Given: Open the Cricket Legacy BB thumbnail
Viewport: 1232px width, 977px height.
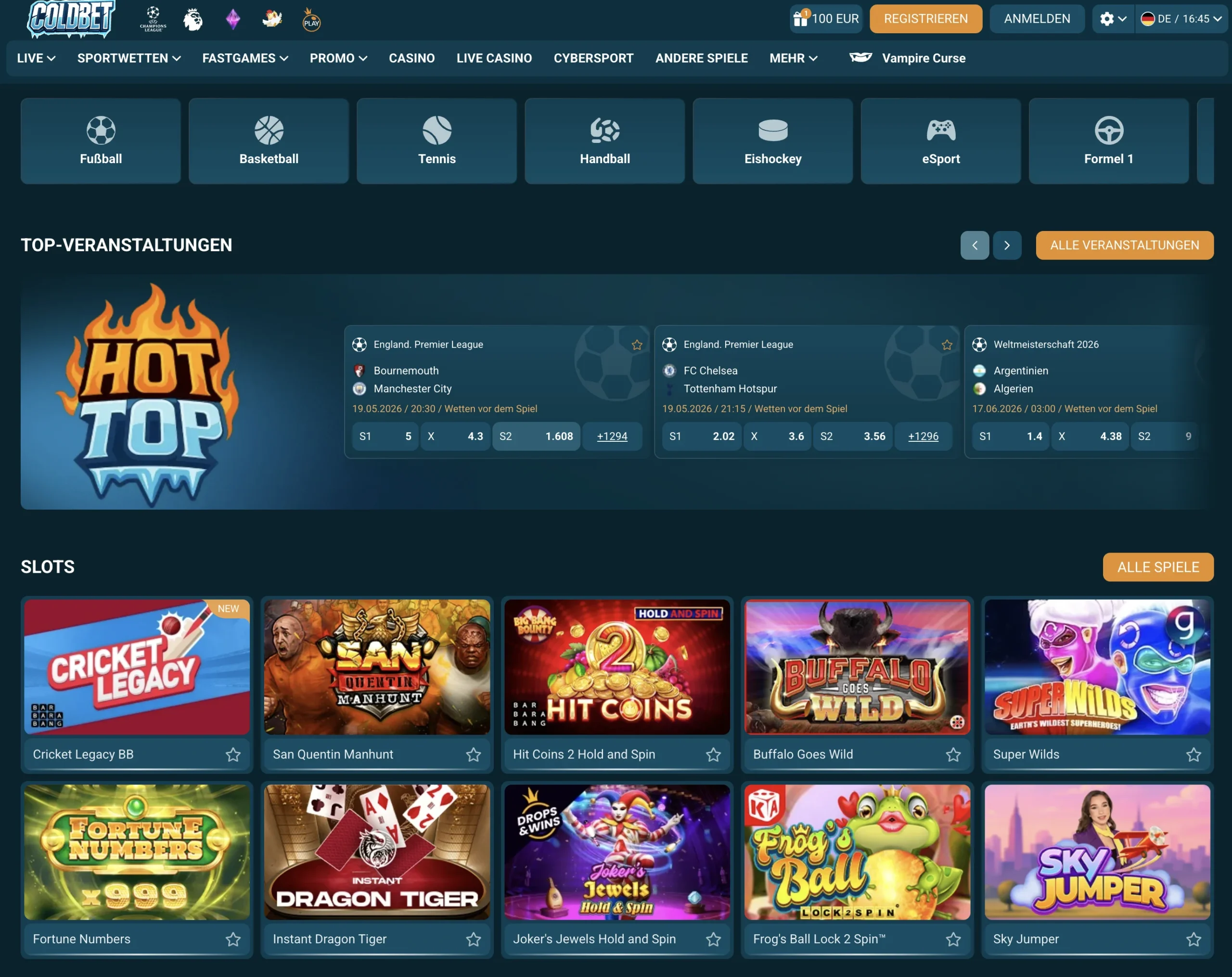Looking at the screenshot, I should click(x=137, y=667).
